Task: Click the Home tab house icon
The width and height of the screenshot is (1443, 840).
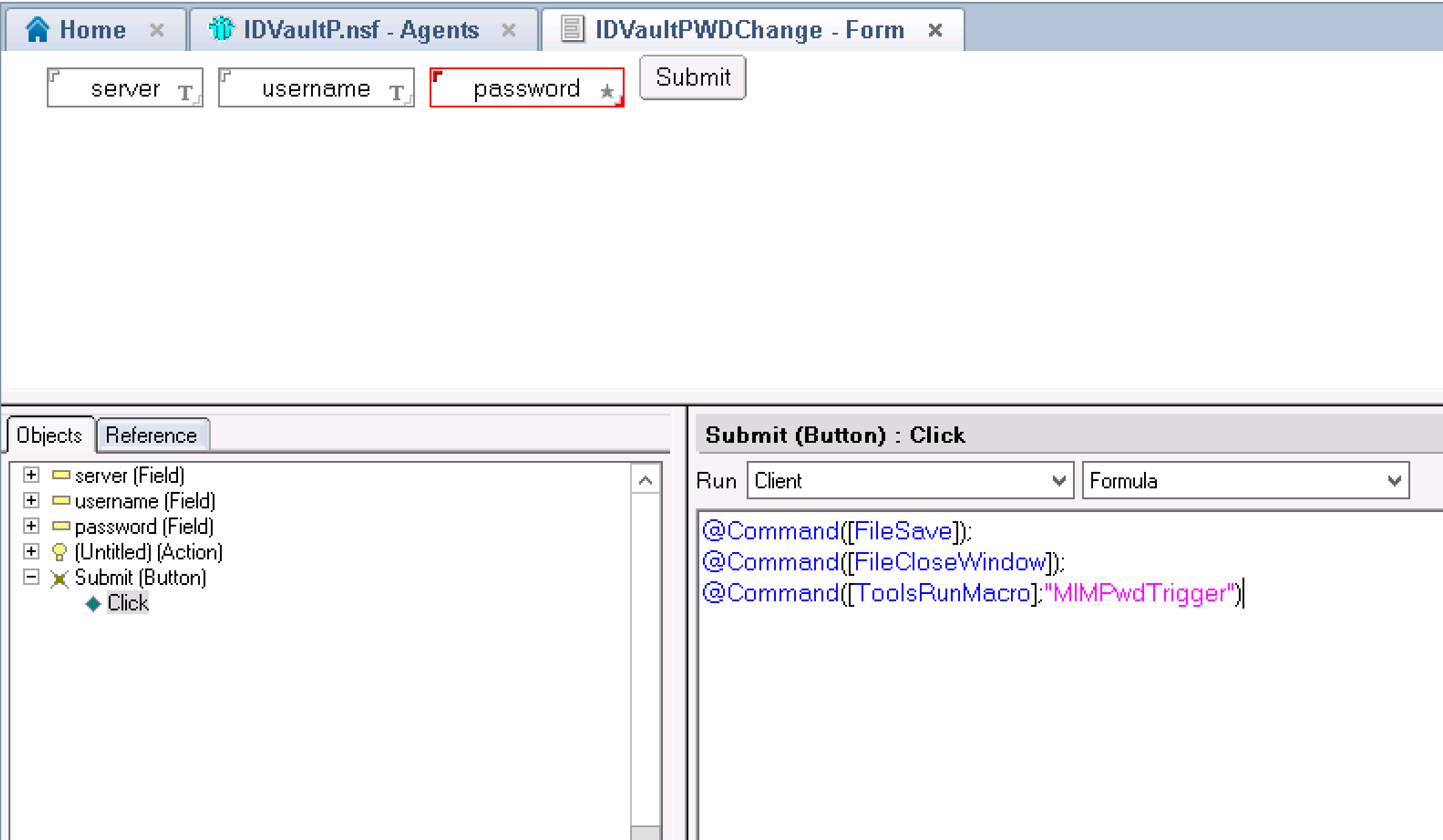Action: pos(38,29)
